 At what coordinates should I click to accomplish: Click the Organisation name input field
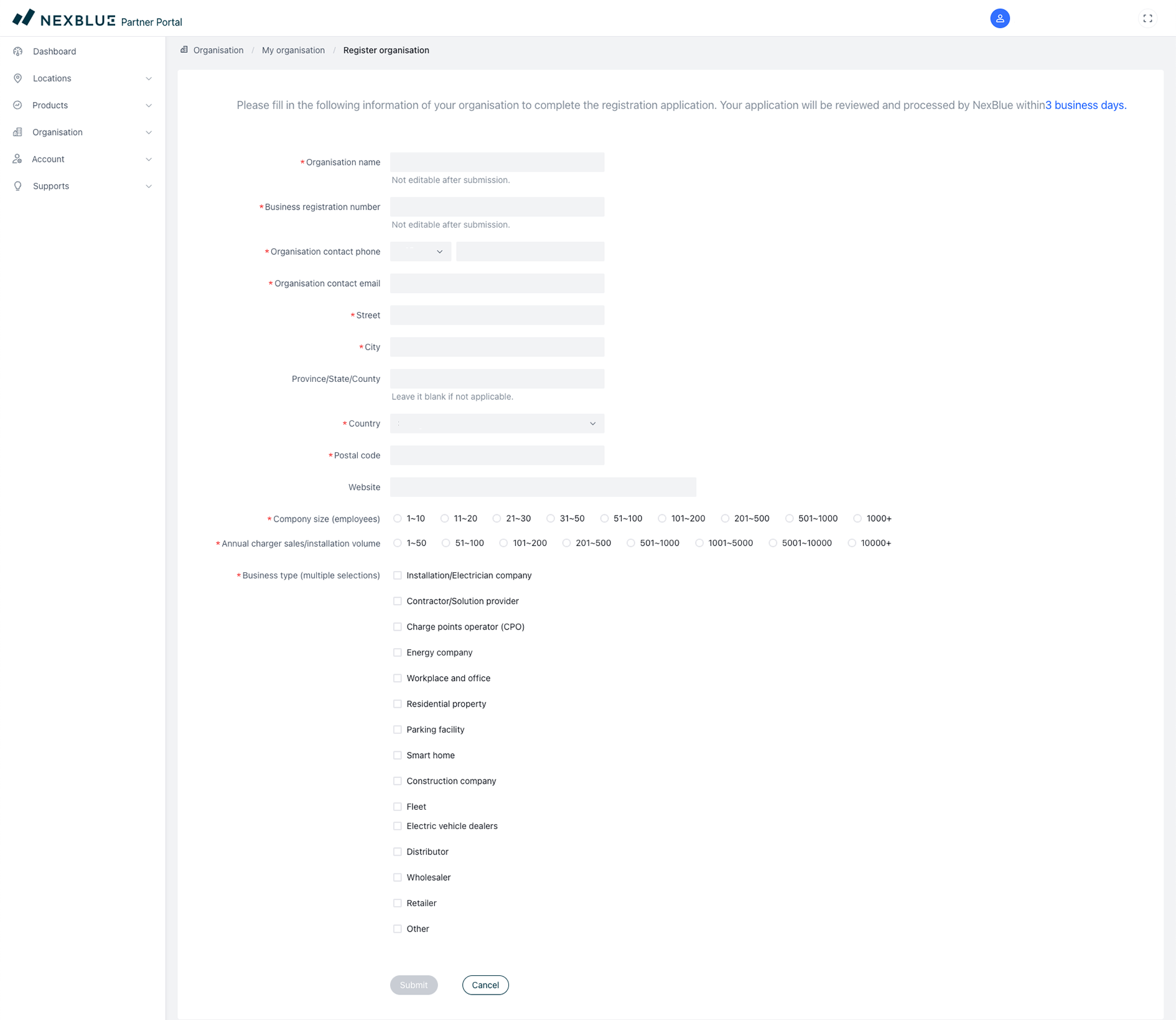click(497, 162)
